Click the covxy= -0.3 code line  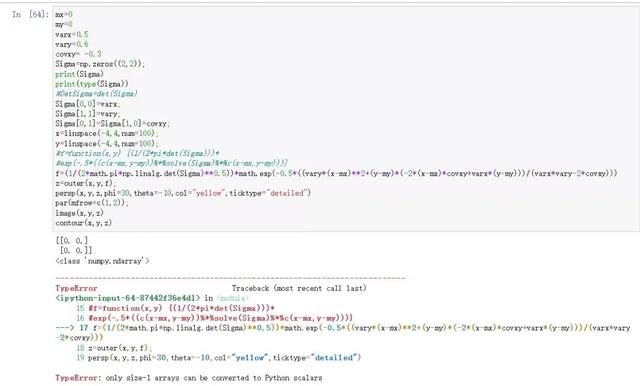[x=78, y=54]
